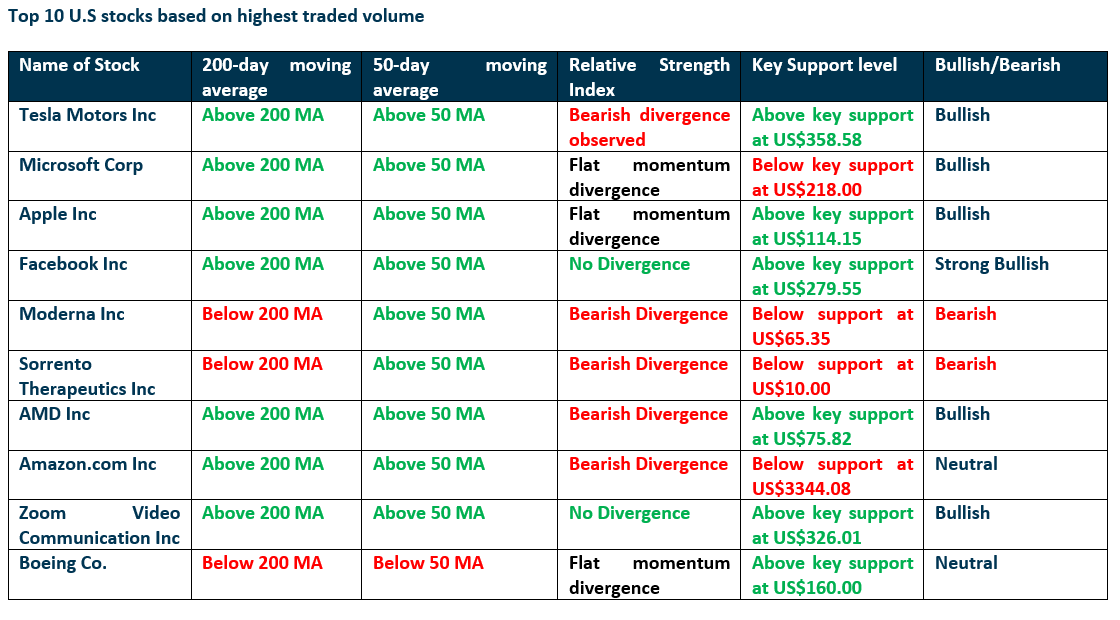Click the 'Zoom Video Communication Inc' stock name
This screenshot has width=1120, height=620.
click(99, 526)
